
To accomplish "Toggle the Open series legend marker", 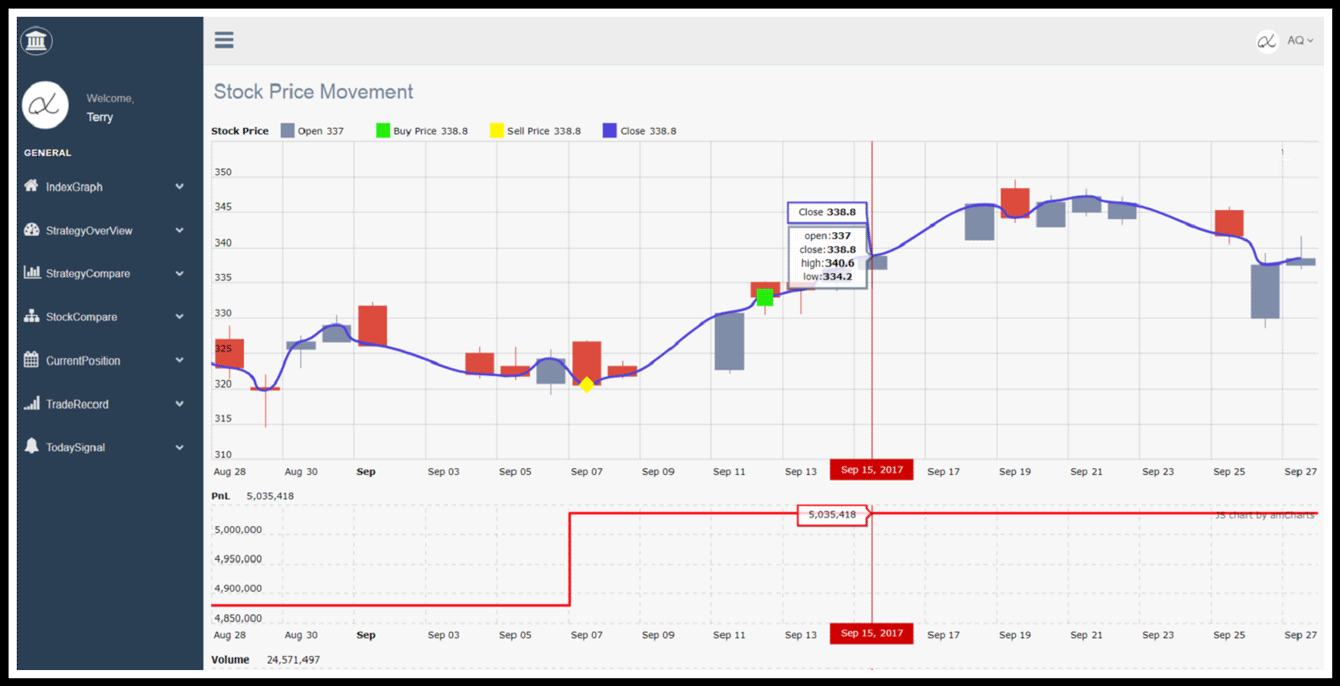I will coord(288,131).
